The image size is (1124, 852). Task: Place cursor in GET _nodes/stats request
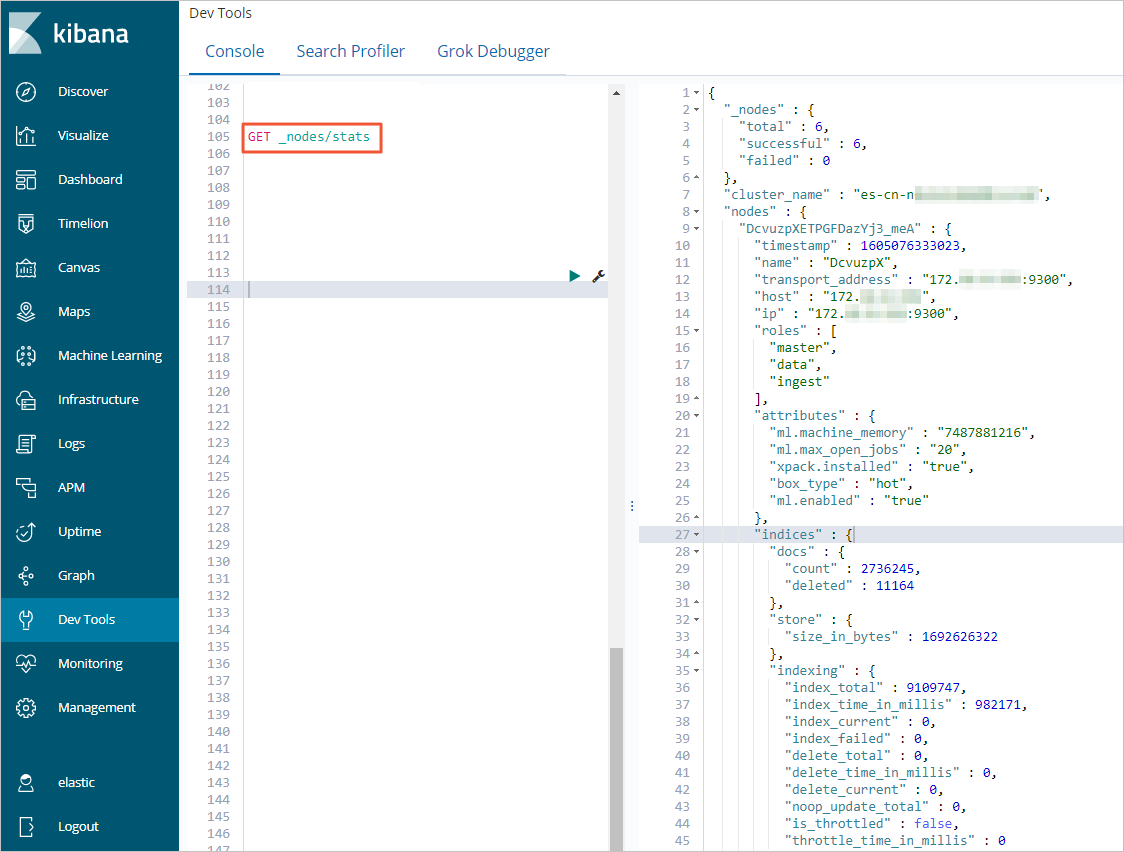309,137
